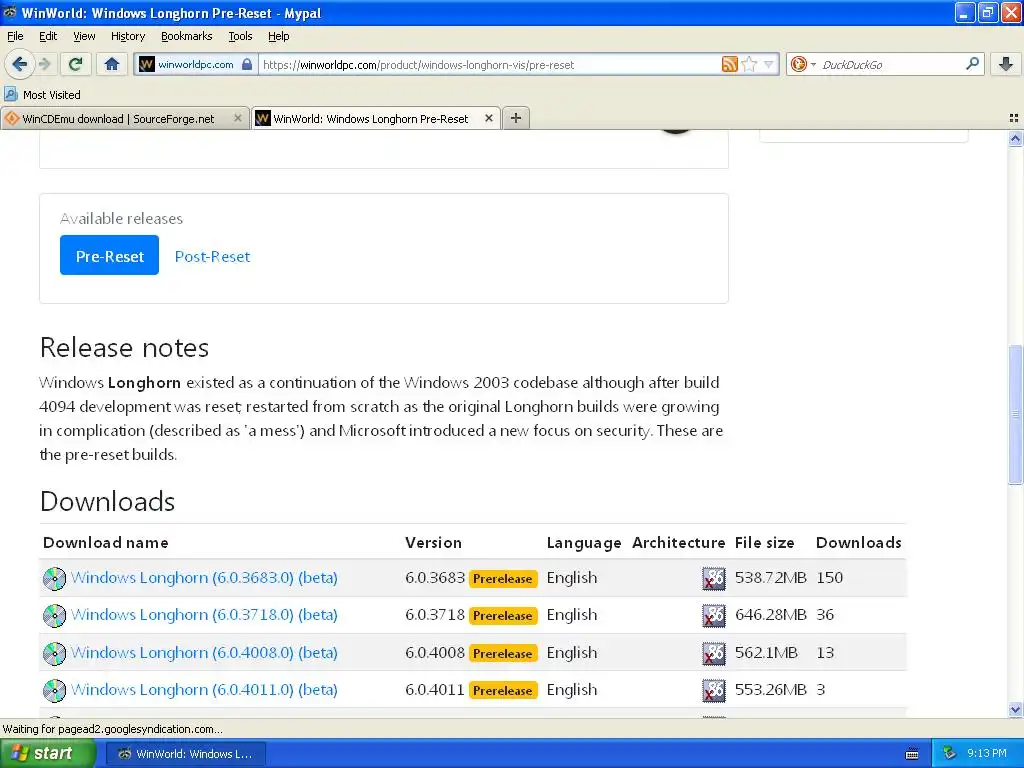Screen dimensions: 1024x768
Task: Click the x86 architecture icon in 6.0.3683 row
Action: [714, 579]
